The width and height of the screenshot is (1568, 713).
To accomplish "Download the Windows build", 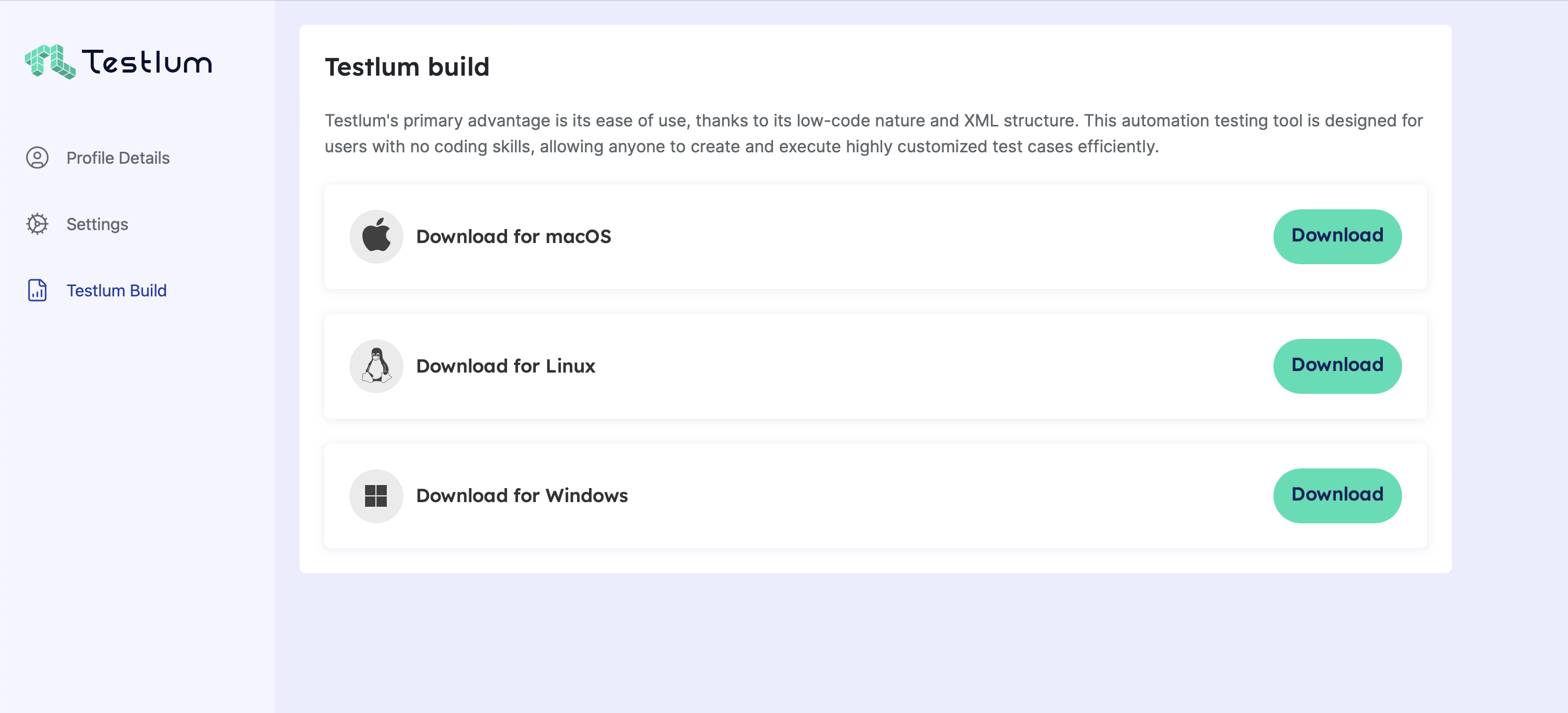I will coord(1337,495).
